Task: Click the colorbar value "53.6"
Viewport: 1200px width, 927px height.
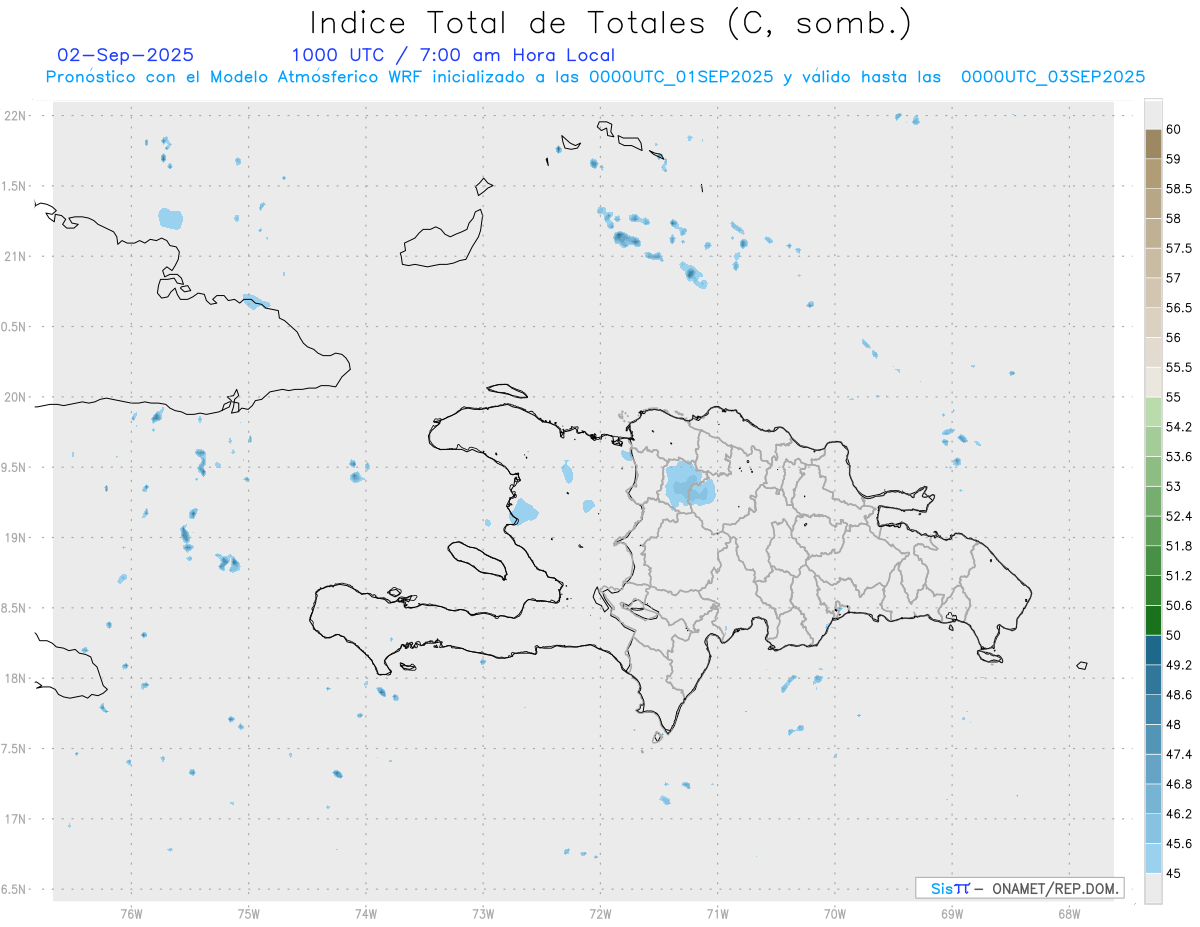Action: 1178,457
